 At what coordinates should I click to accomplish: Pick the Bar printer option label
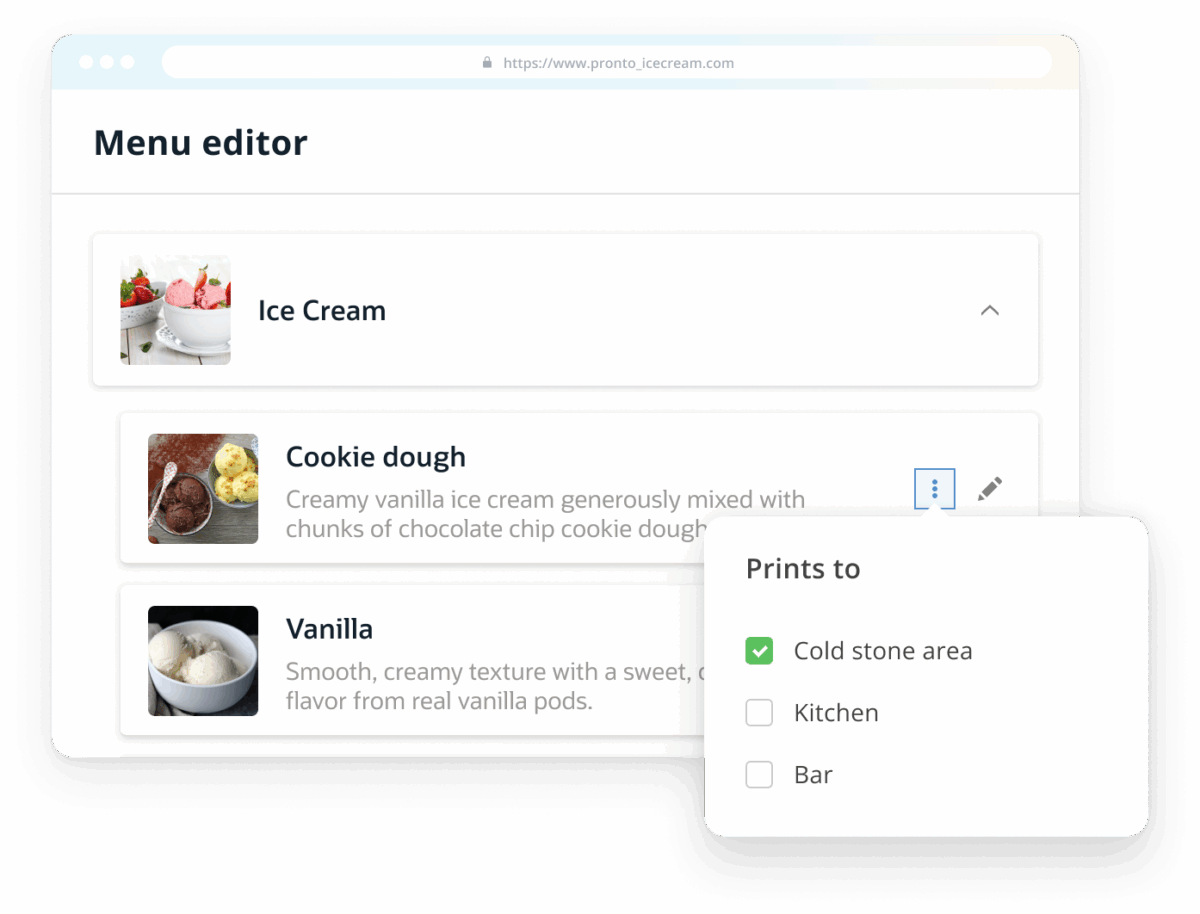coord(813,775)
